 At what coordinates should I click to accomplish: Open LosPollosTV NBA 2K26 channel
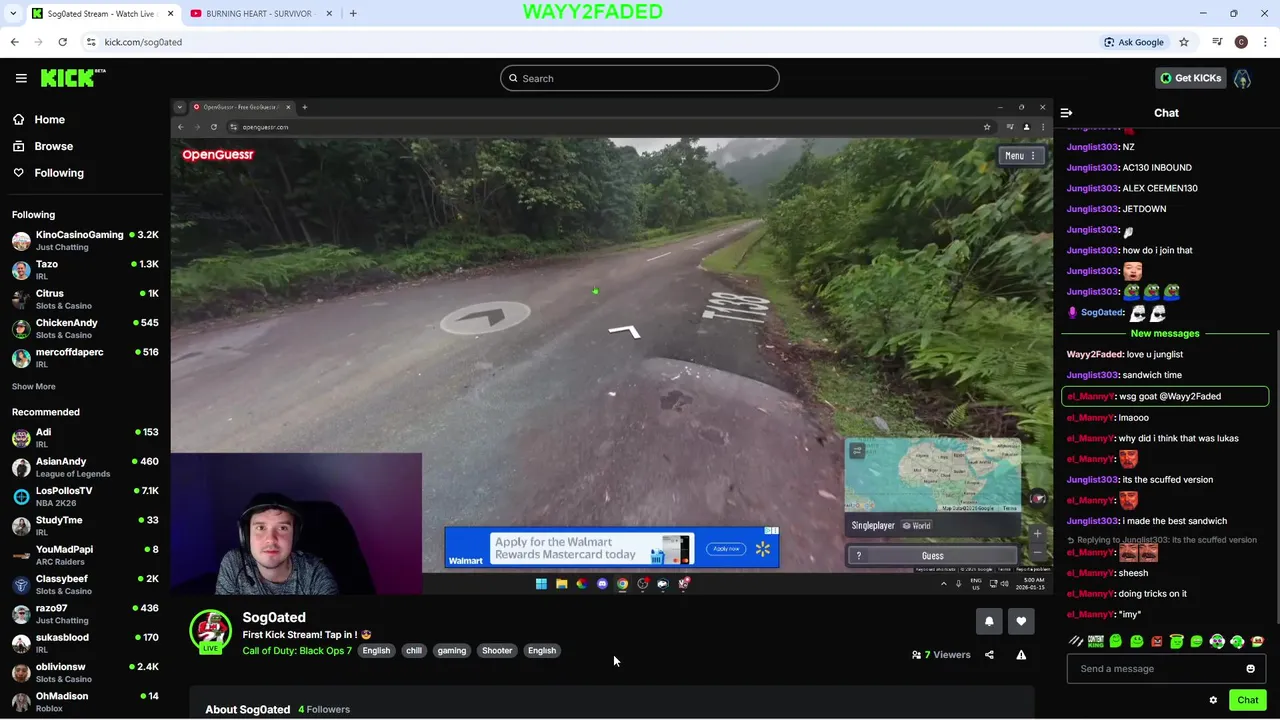(85, 496)
